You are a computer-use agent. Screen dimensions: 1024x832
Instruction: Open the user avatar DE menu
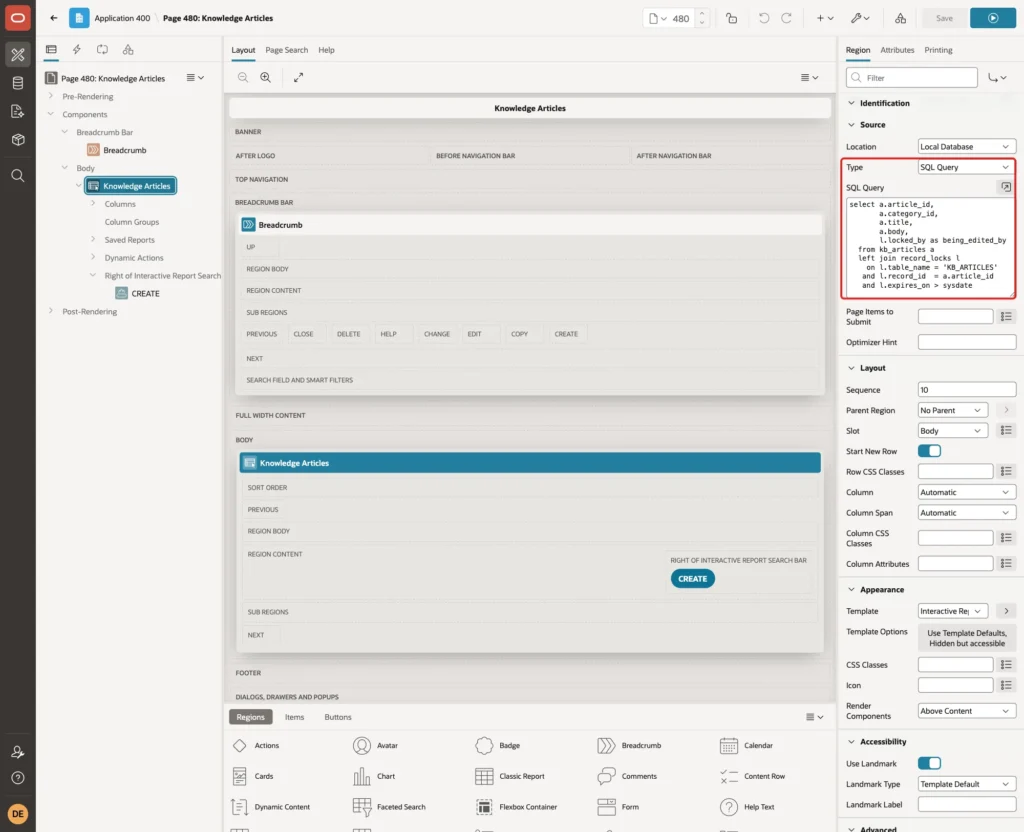point(18,814)
